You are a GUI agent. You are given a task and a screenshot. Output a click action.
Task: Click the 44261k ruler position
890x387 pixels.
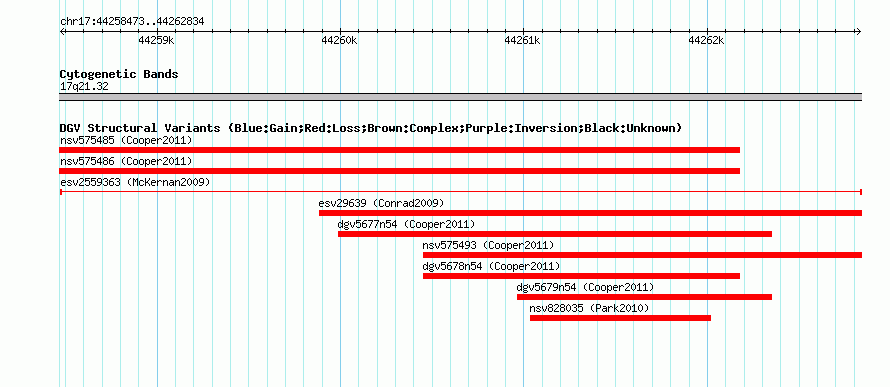523,40
